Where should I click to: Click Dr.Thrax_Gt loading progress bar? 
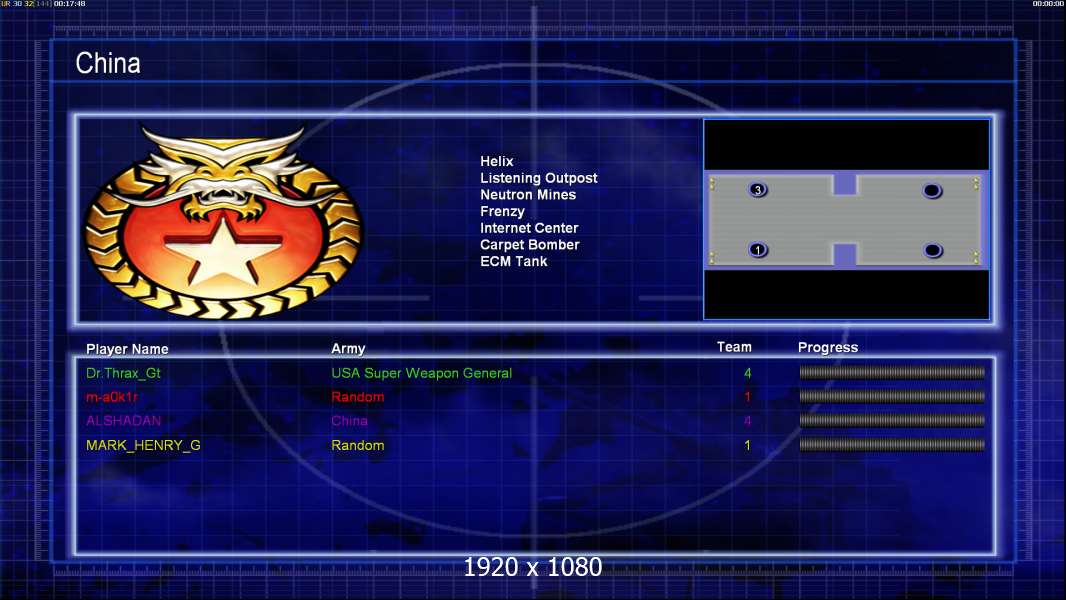click(x=892, y=372)
